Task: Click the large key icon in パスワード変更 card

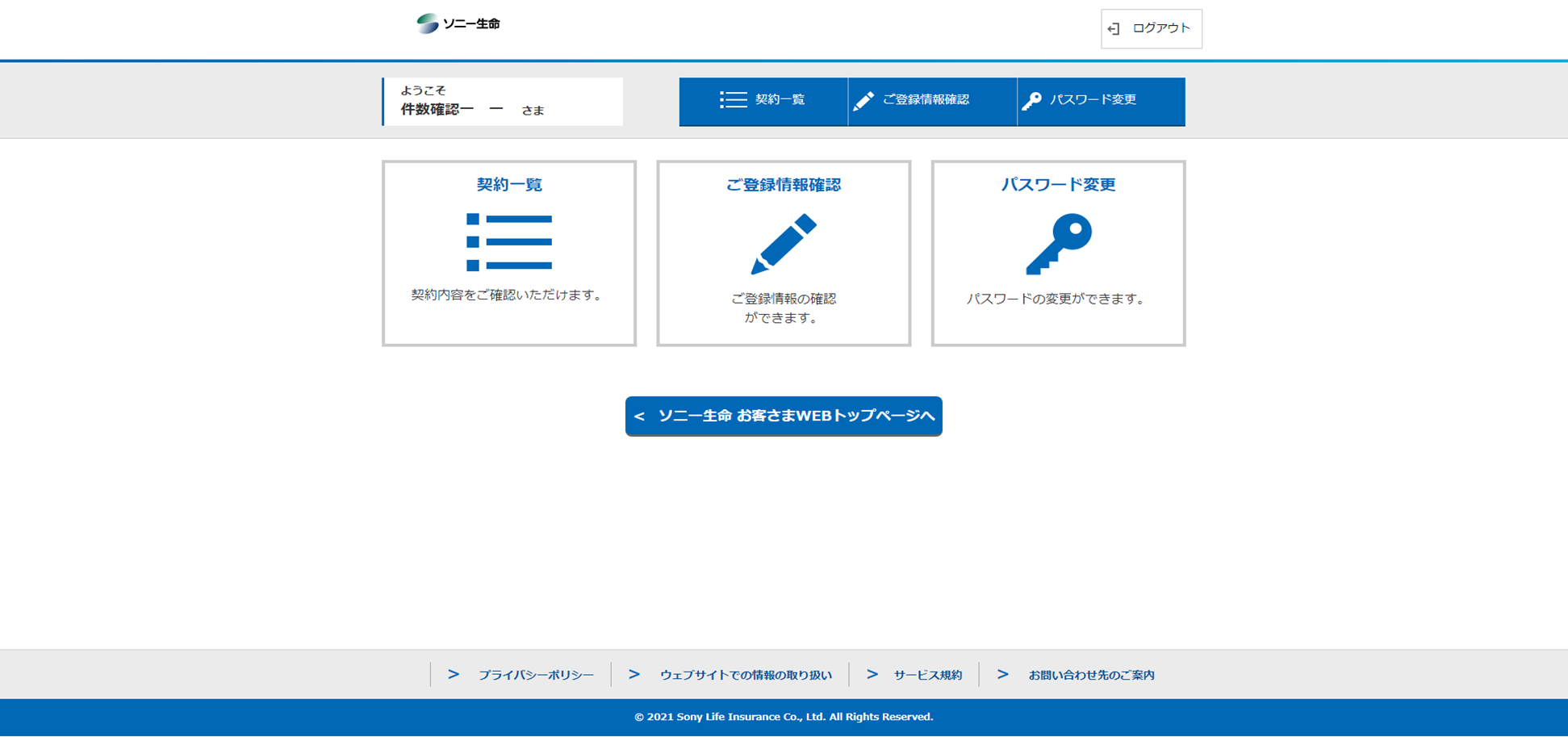Action: [1059, 244]
